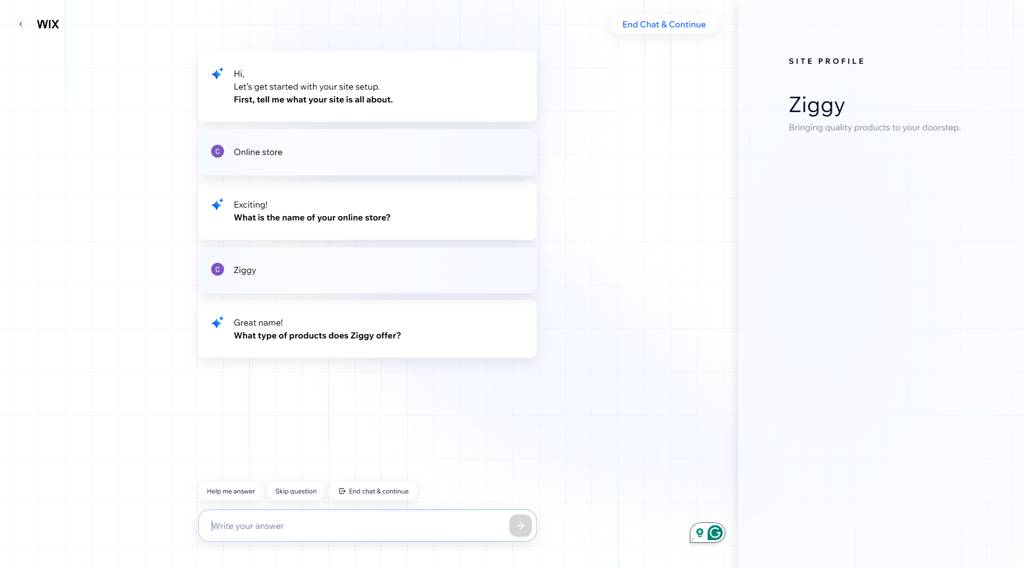The width and height of the screenshot is (1024, 568).
Task: Click the Help me answer chip
Action: (x=231, y=491)
